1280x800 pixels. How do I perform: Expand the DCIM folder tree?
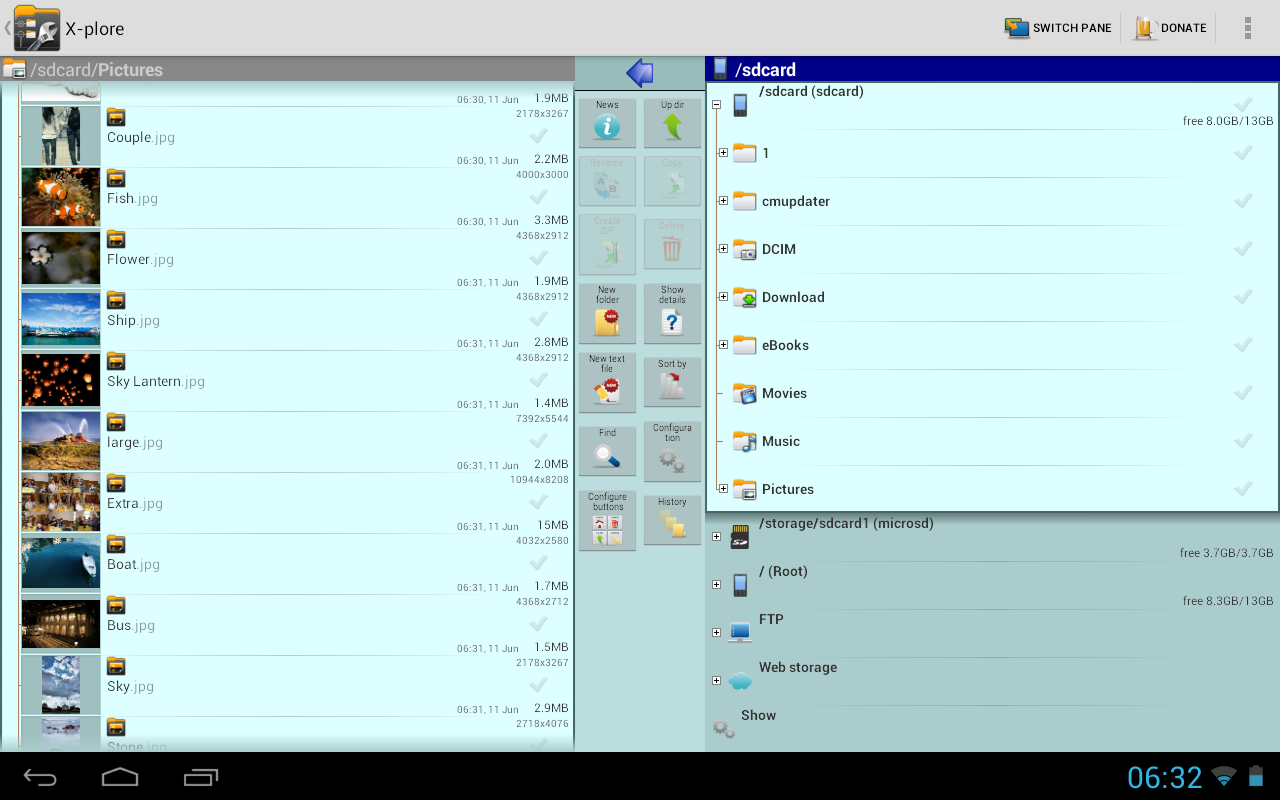(722, 248)
